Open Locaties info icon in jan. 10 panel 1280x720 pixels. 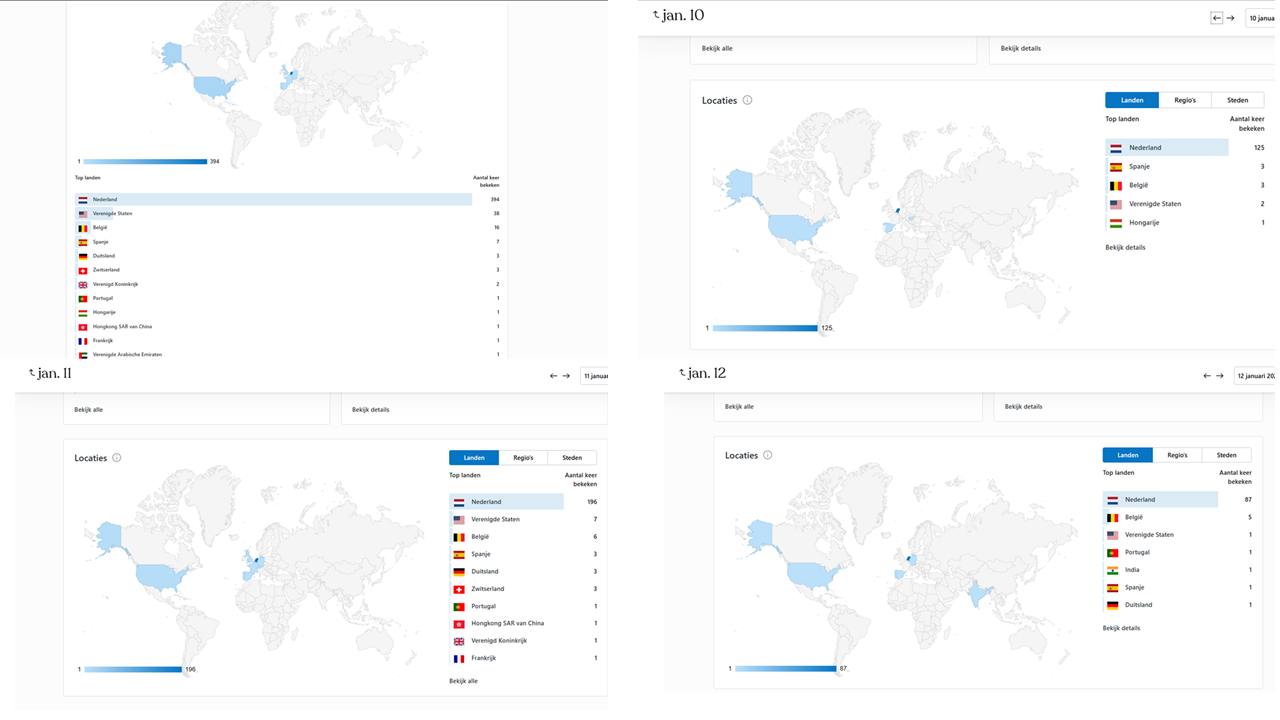point(747,100)
